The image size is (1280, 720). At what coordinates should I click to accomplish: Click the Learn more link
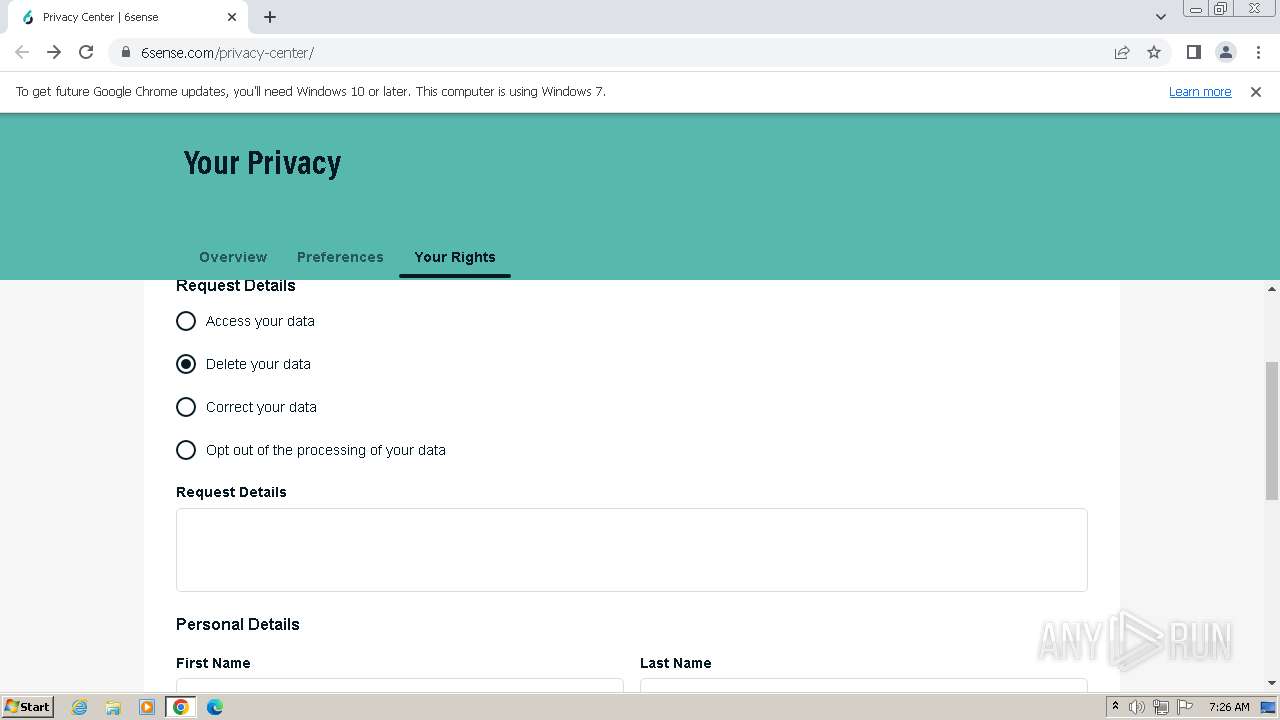tap(1200, 91)
